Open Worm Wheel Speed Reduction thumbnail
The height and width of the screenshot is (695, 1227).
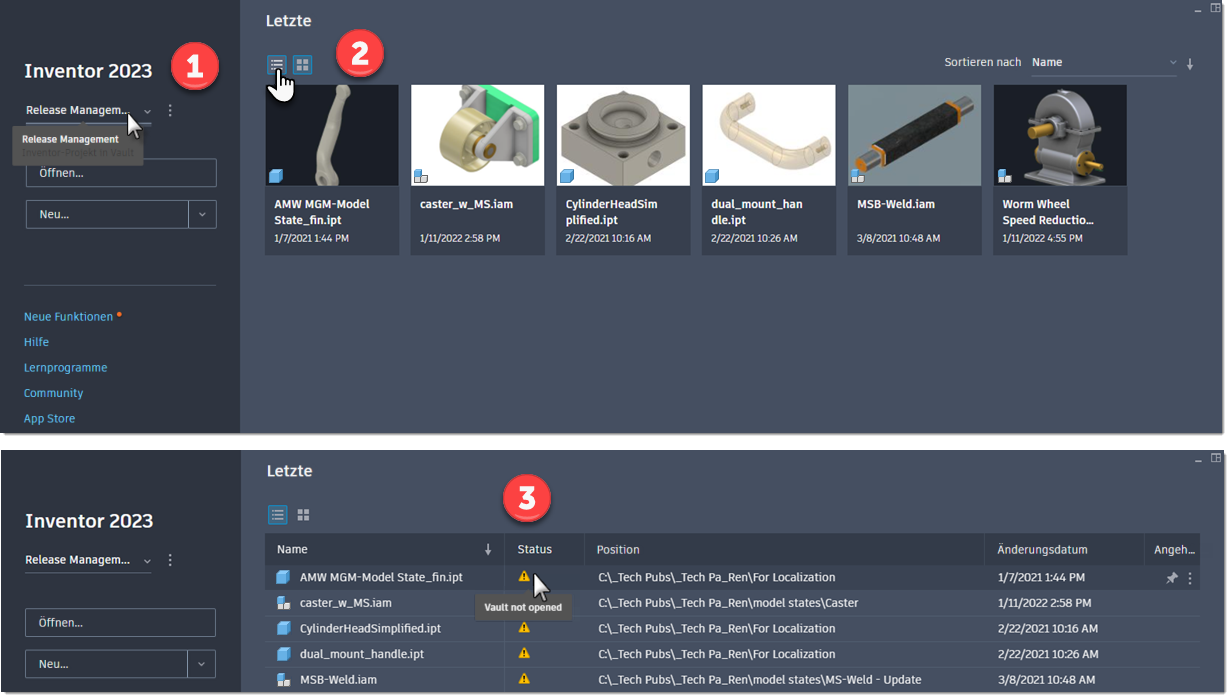pos(1060,135)
